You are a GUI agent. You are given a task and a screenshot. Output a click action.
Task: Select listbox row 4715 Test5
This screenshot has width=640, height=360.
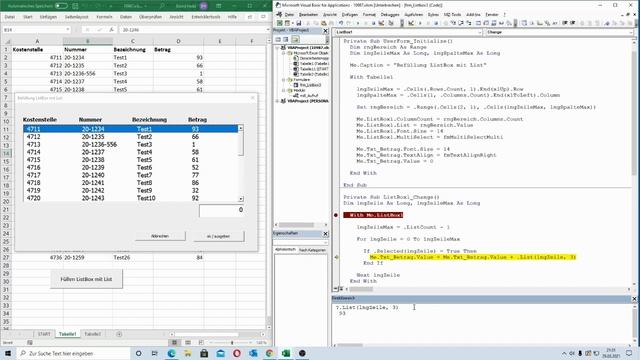click(131, 160)
